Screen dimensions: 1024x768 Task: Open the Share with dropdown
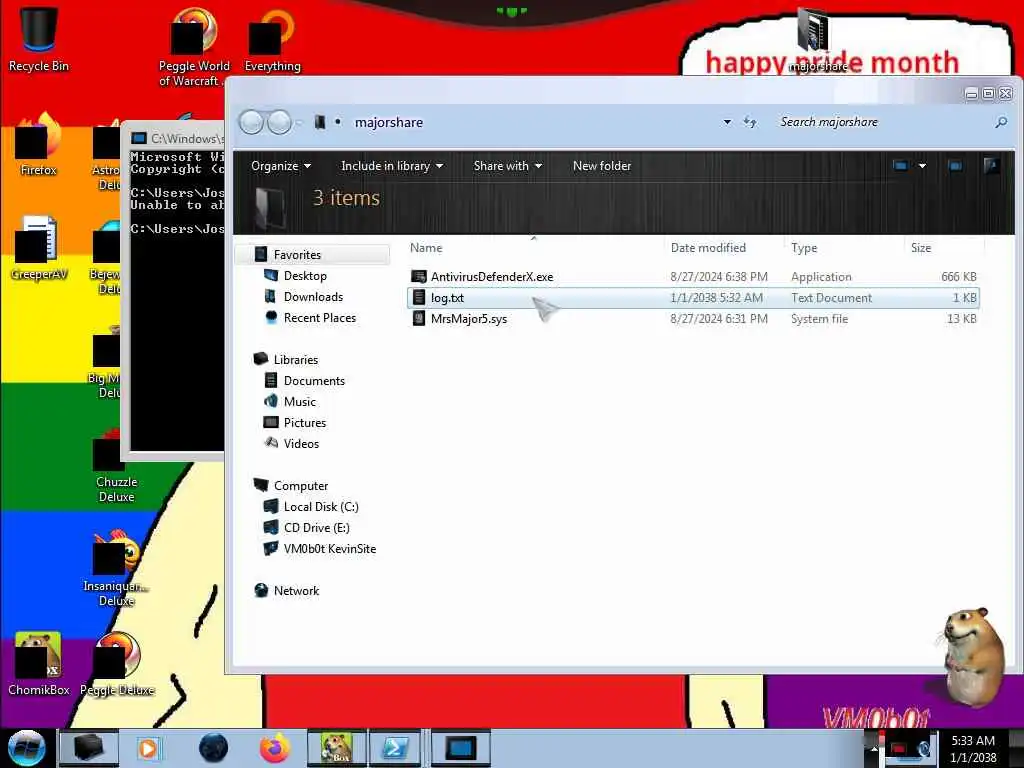(x=507, y=166)
